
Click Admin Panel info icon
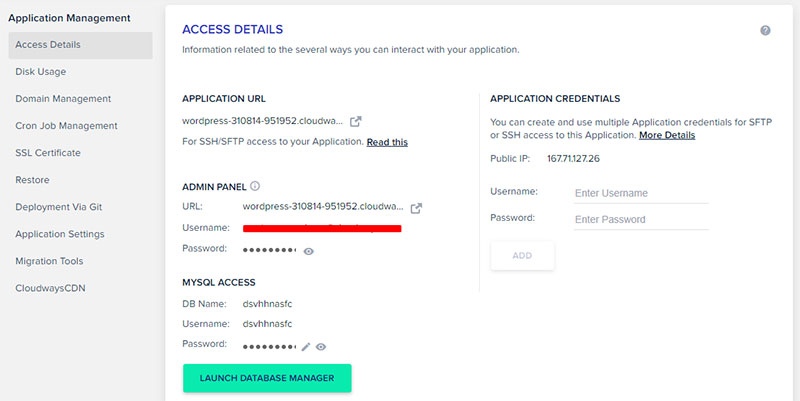(x=255, y=186)
